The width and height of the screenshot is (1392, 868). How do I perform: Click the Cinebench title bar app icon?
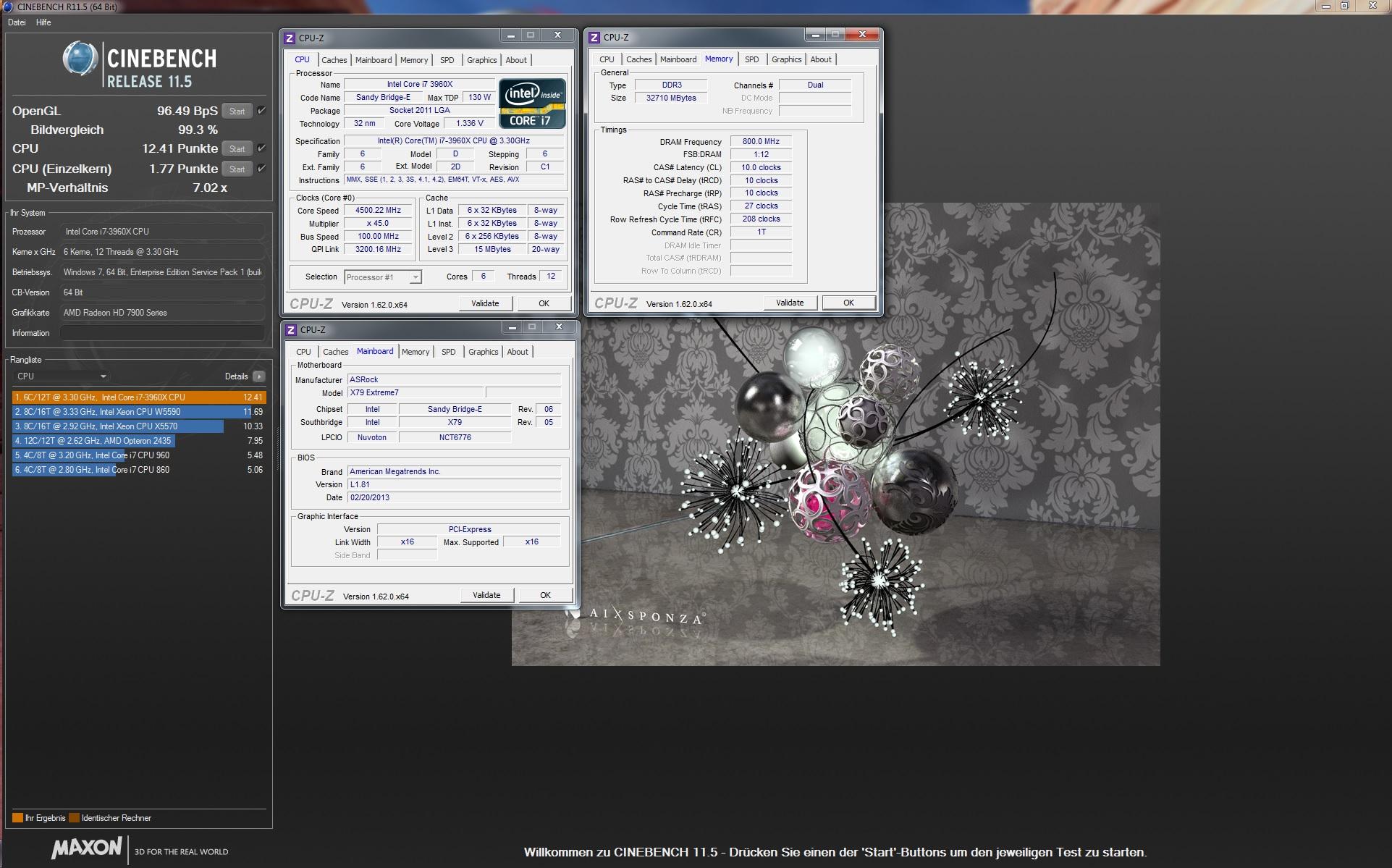[8, 7]
